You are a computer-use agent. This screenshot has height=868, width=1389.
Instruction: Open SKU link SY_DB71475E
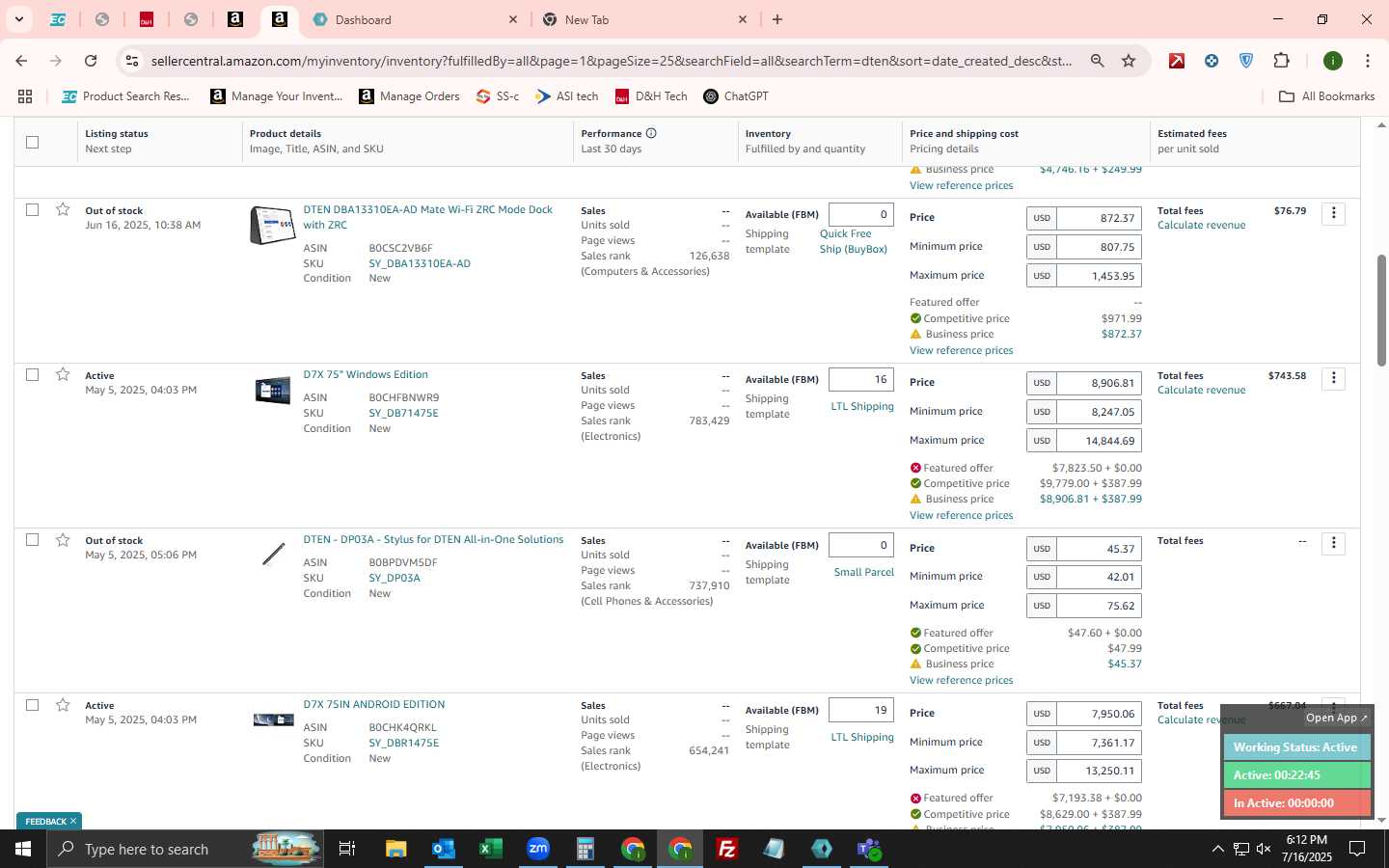pyautogui.click(x=403, y=413)
